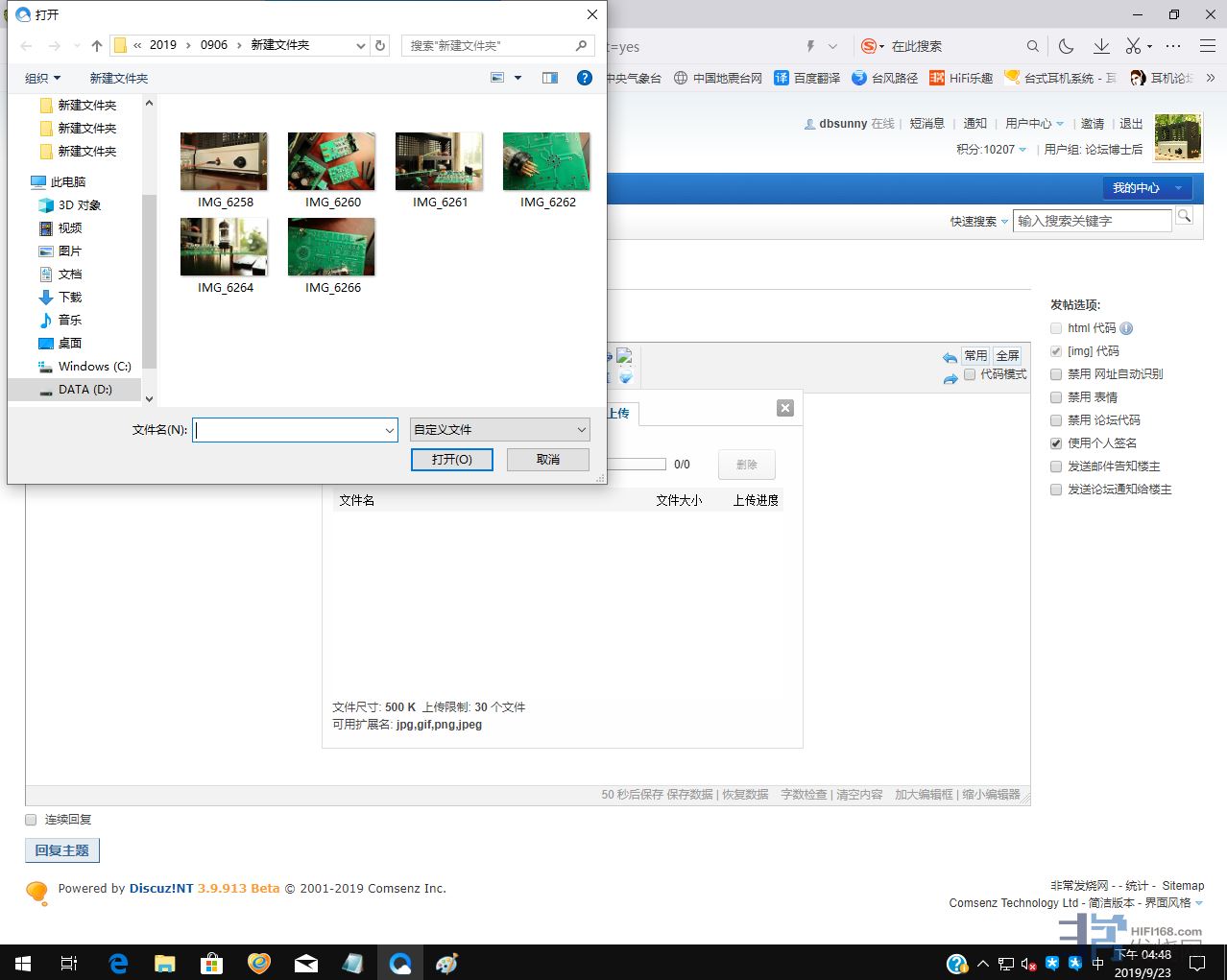
Task: Enable the 禁用 表情 checkbox
Action: point(1056,397)
